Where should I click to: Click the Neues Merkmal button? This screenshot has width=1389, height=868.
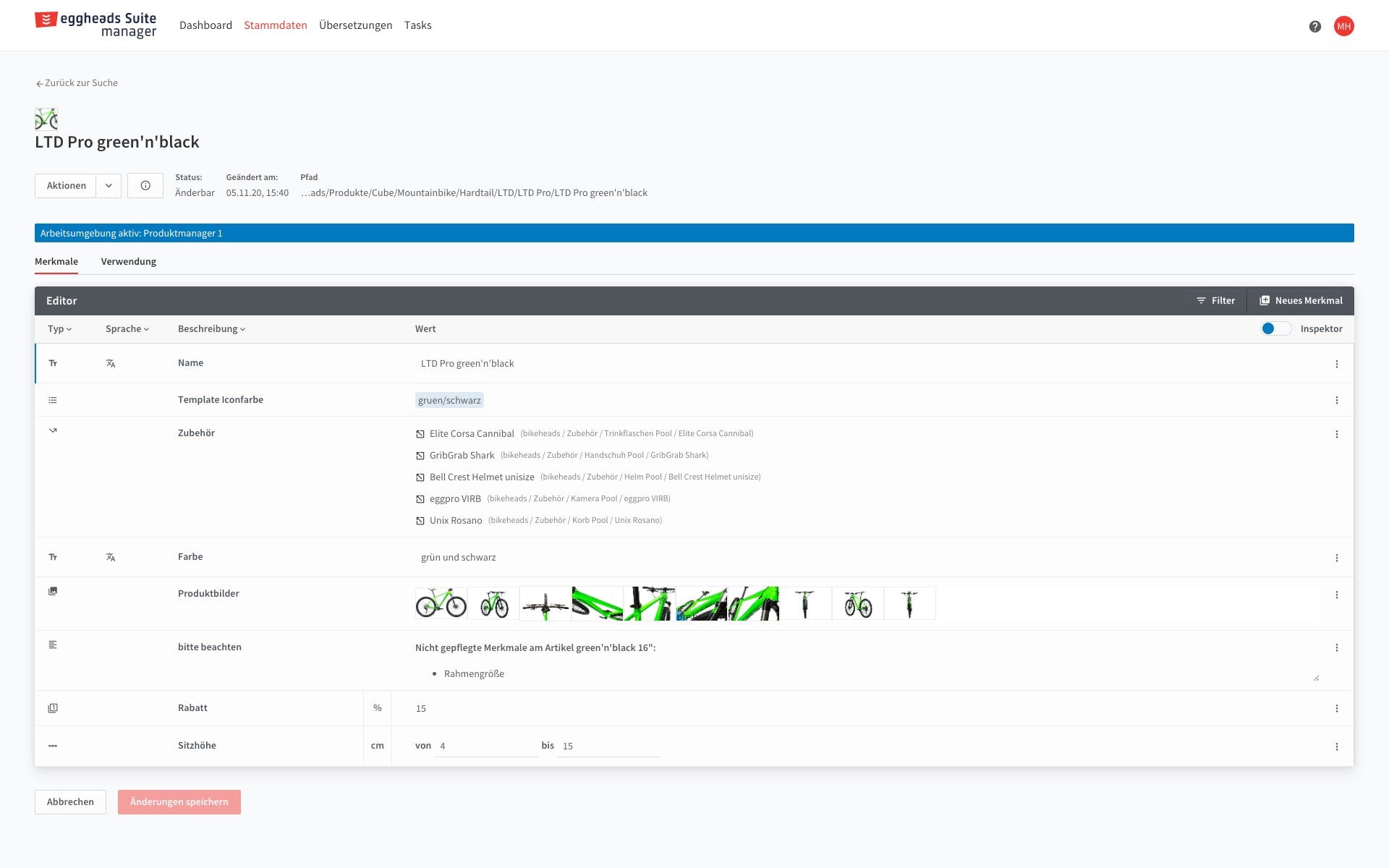pos(1301,301)
